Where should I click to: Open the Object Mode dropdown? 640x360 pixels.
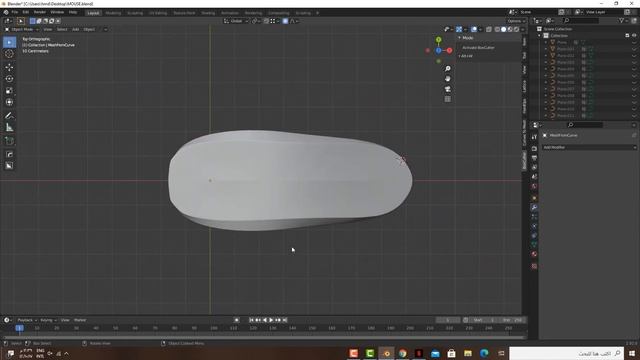22,29
